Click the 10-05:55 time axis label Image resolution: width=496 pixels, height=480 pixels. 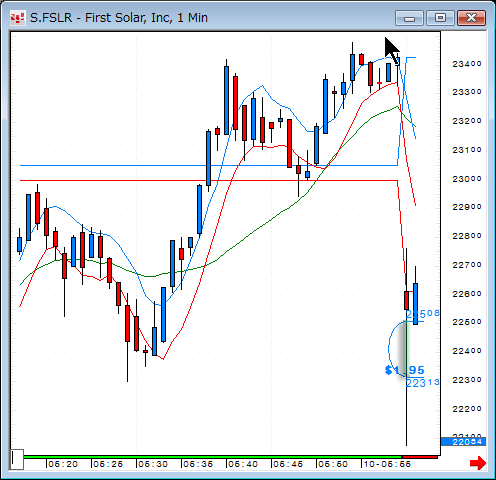coord(387,464)
